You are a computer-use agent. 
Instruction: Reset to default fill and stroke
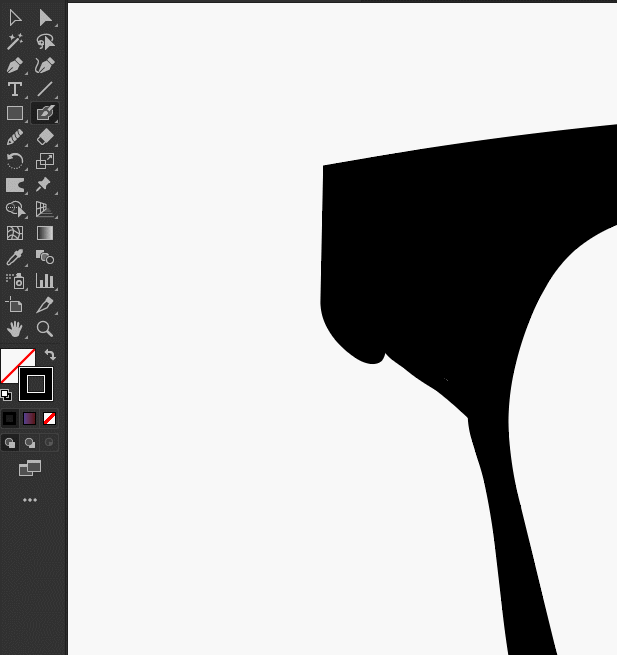point(6,394)
